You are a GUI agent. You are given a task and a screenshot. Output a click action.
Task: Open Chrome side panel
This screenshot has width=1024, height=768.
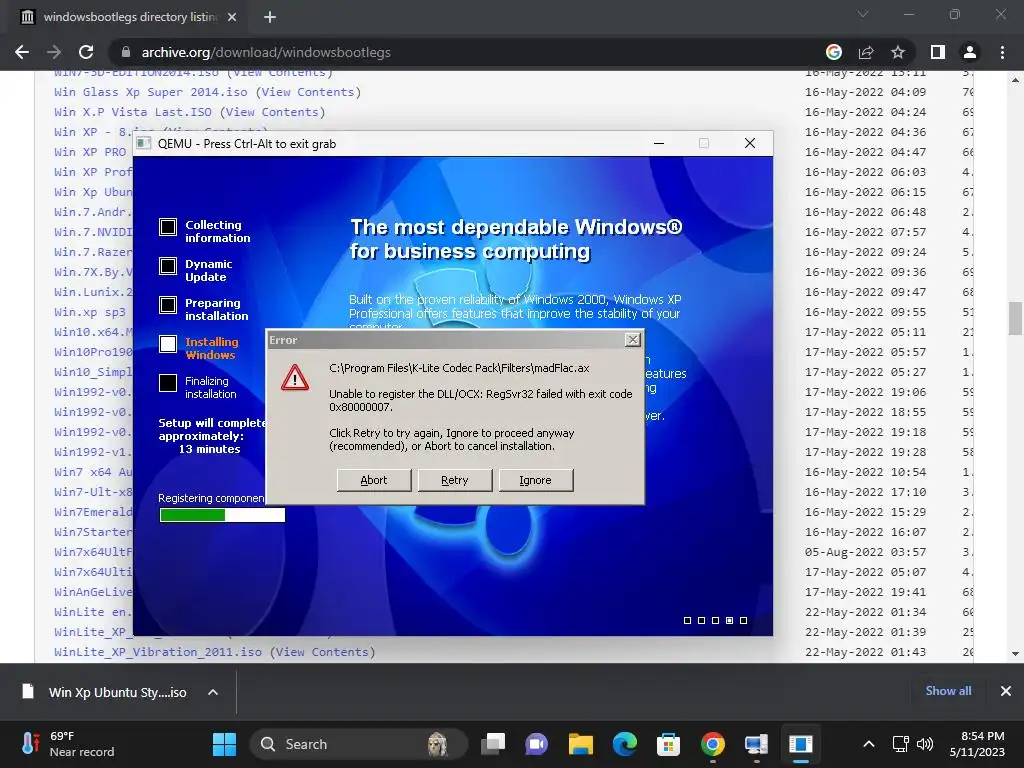point(938,52)
